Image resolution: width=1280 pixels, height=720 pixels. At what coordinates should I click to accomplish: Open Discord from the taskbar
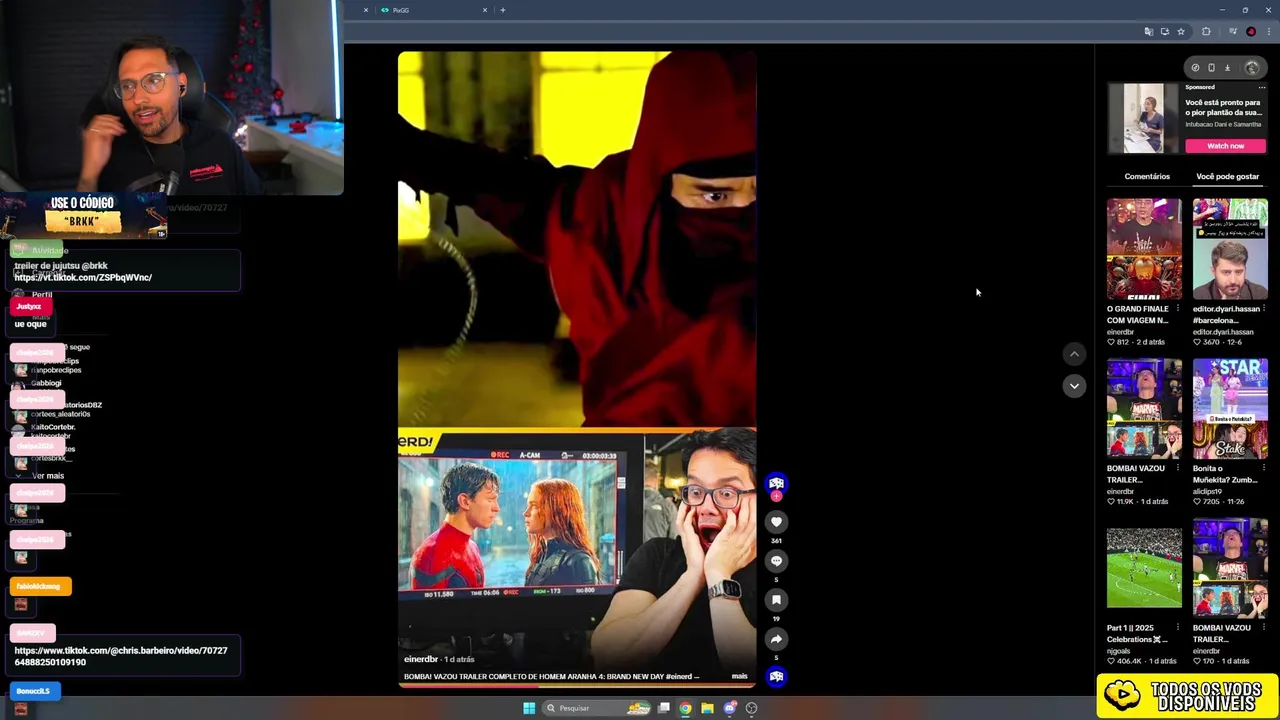click(730, 708)
